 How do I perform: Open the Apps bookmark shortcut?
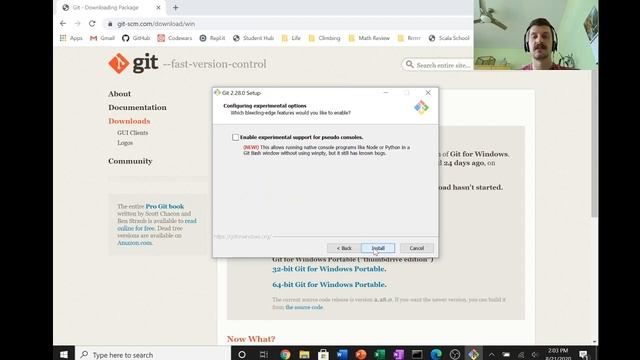pos(71,38)
